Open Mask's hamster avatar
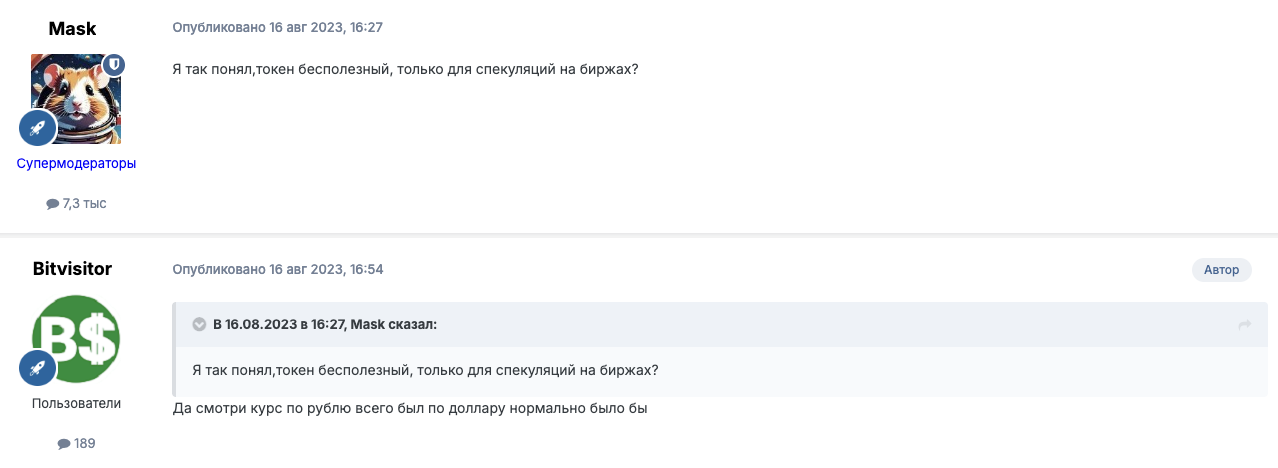 point(76,98)
